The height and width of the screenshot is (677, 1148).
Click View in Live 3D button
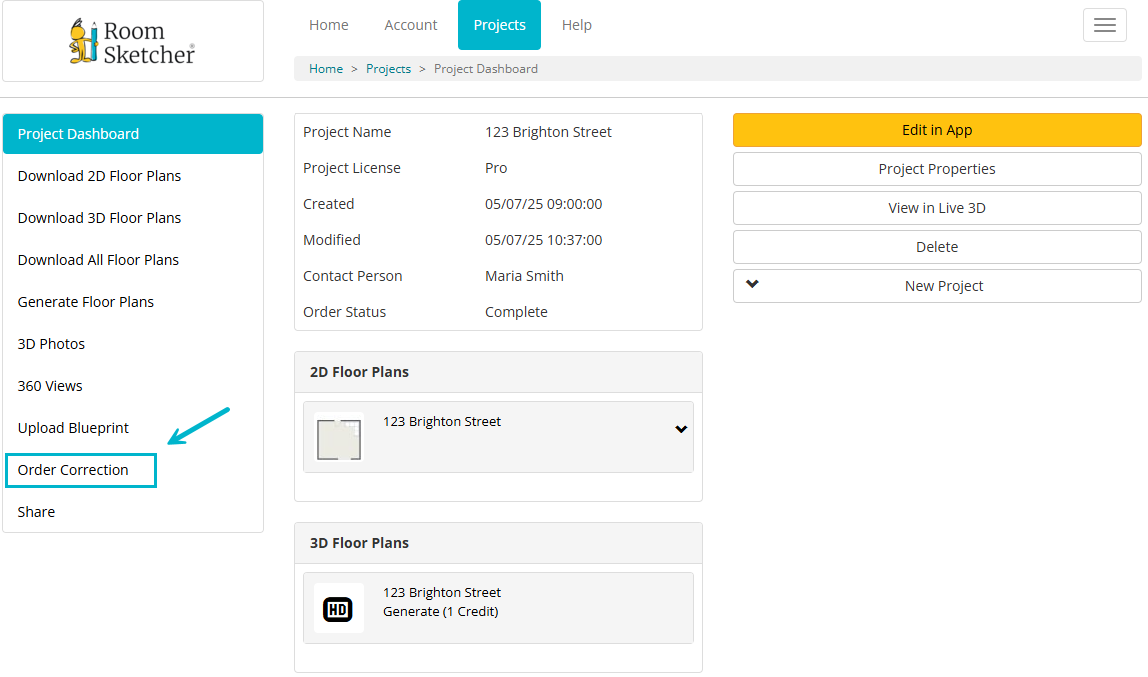pyautogui.click(x=936, y=208)
